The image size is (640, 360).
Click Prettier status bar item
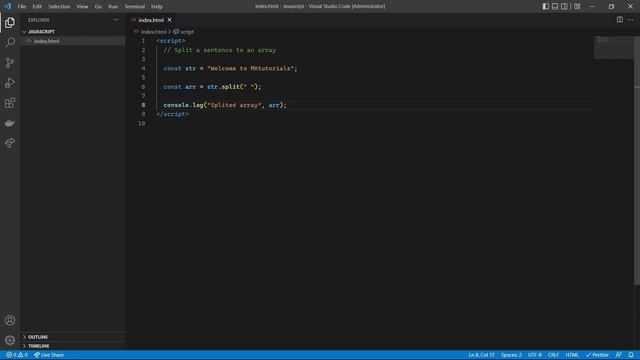pyautogui.click(x=597, y=355)
